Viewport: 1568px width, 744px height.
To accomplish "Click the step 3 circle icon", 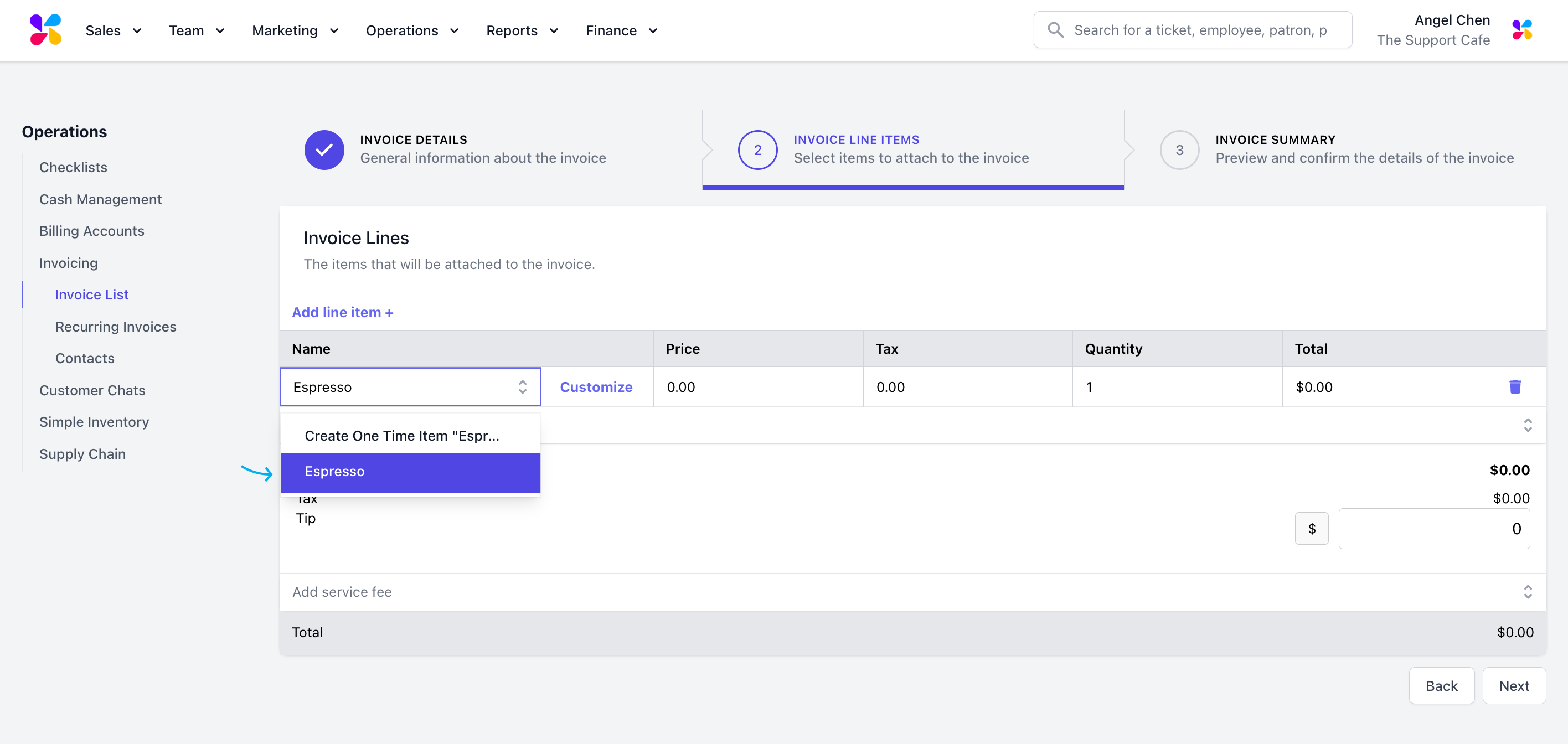I will click(1179, 149).
